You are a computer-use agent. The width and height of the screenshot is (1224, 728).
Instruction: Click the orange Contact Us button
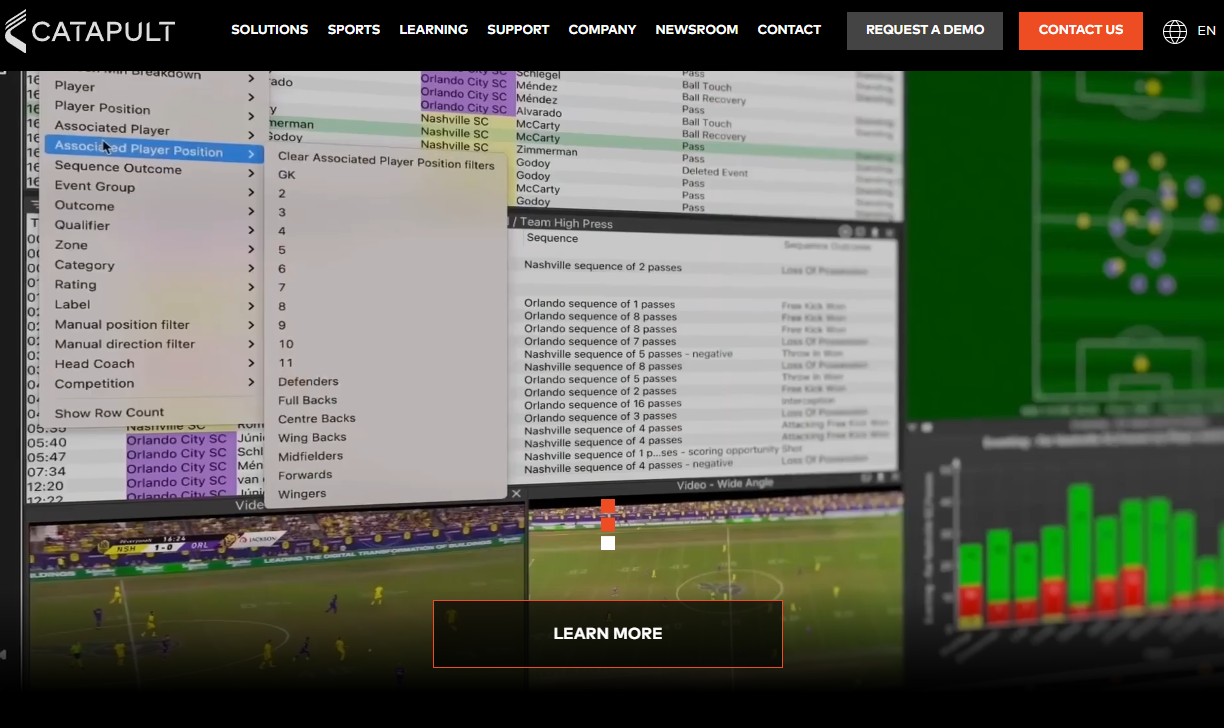pos(1081,30)
